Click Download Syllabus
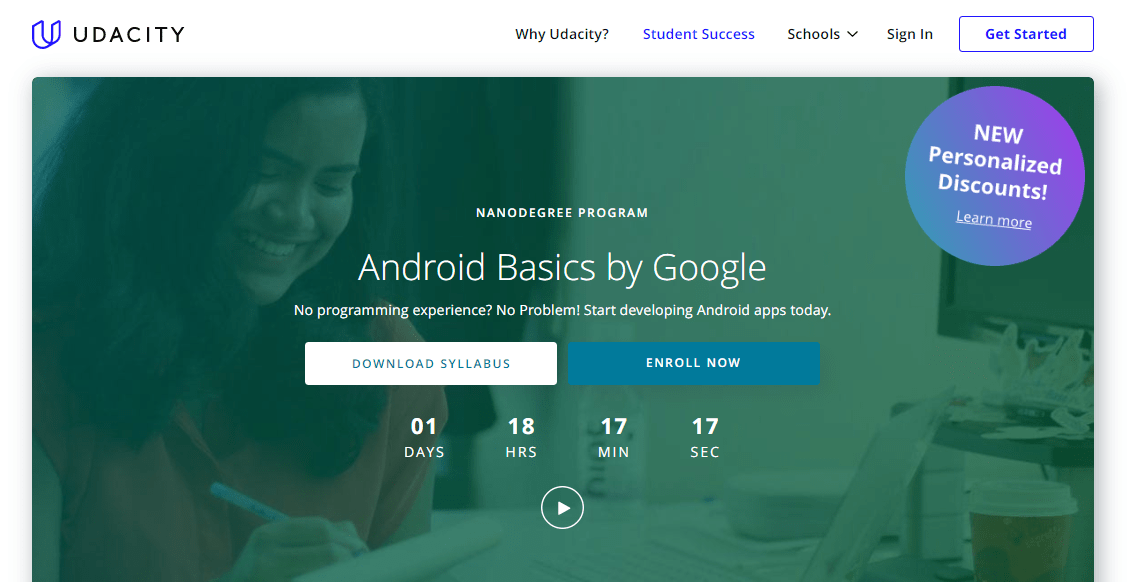1128x582 pixels. (x=430, y=363)
